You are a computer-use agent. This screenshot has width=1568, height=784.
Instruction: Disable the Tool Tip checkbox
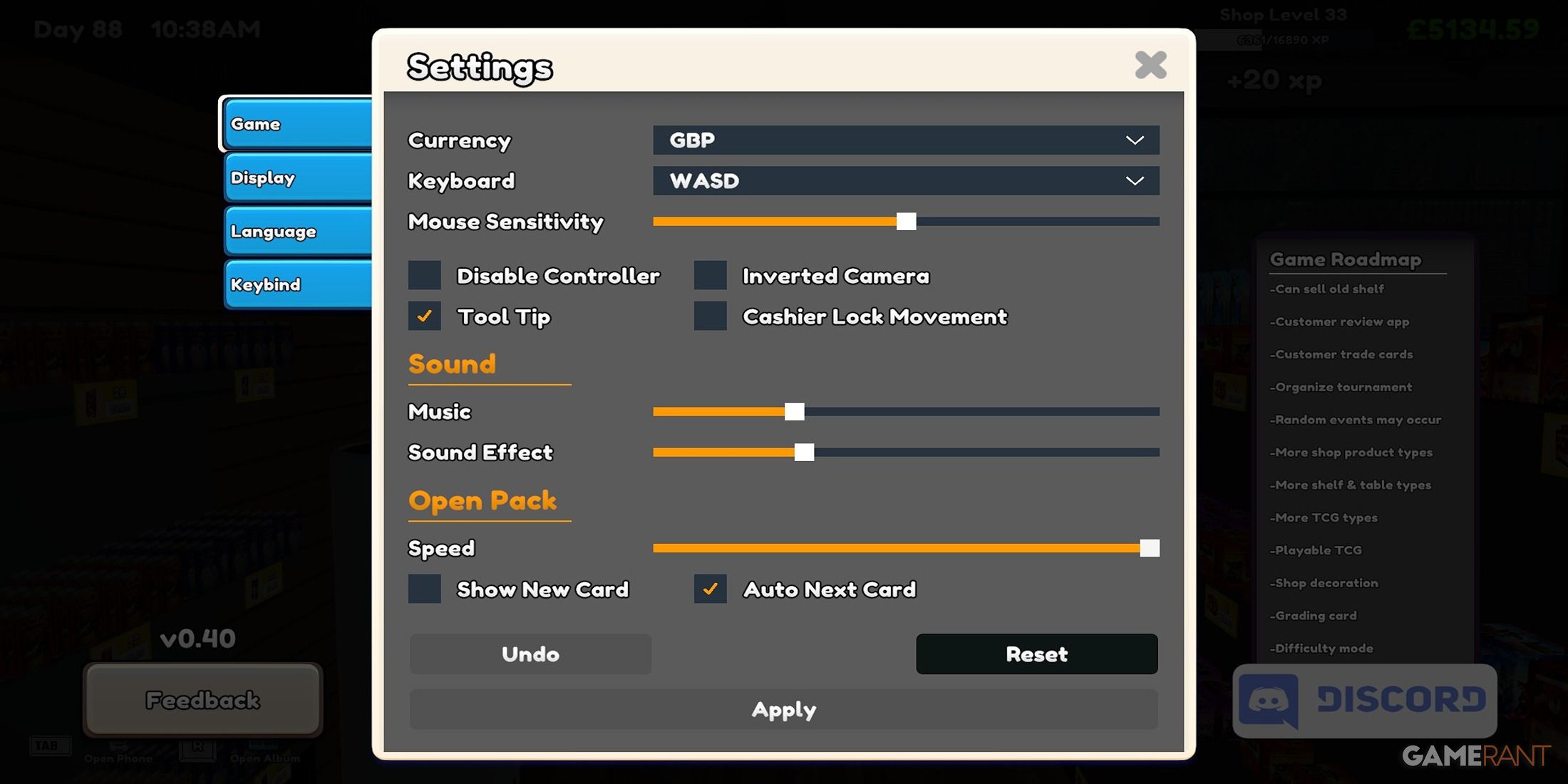click(424, 316)
